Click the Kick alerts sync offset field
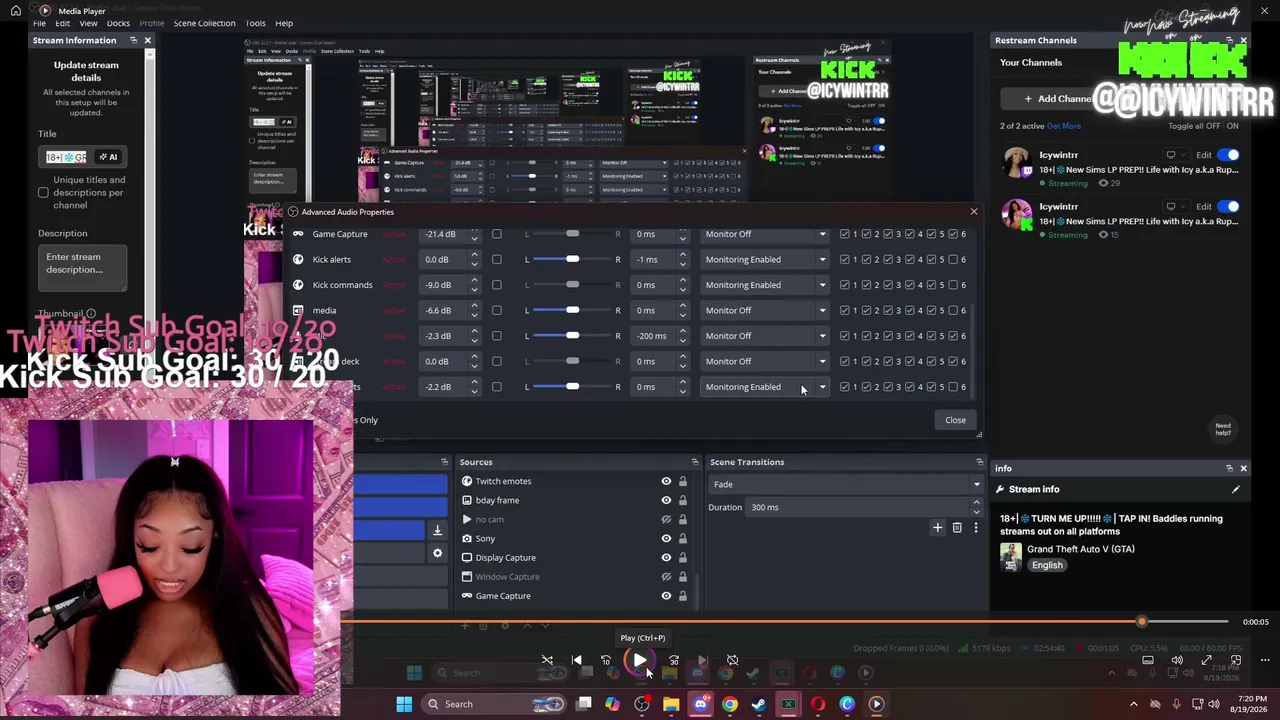1280x720 pixels. coord(661,259)
